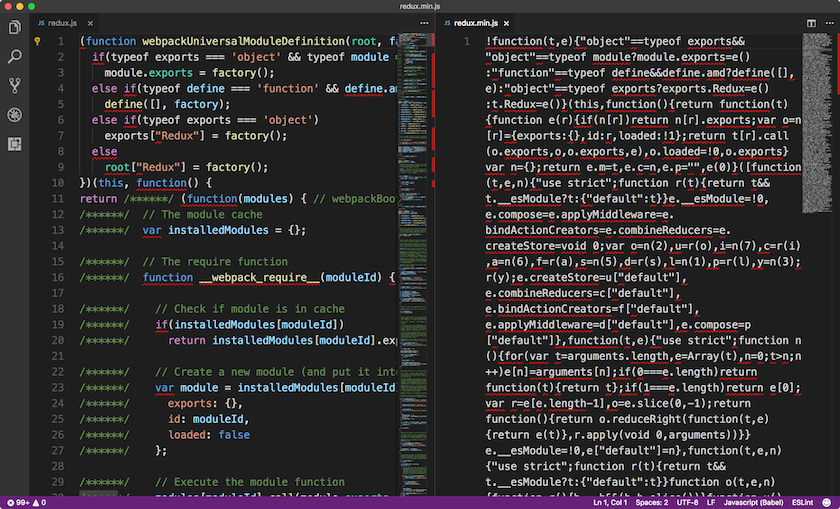Click ESLint status bar item
840x509 pixels.
[802, 503]
